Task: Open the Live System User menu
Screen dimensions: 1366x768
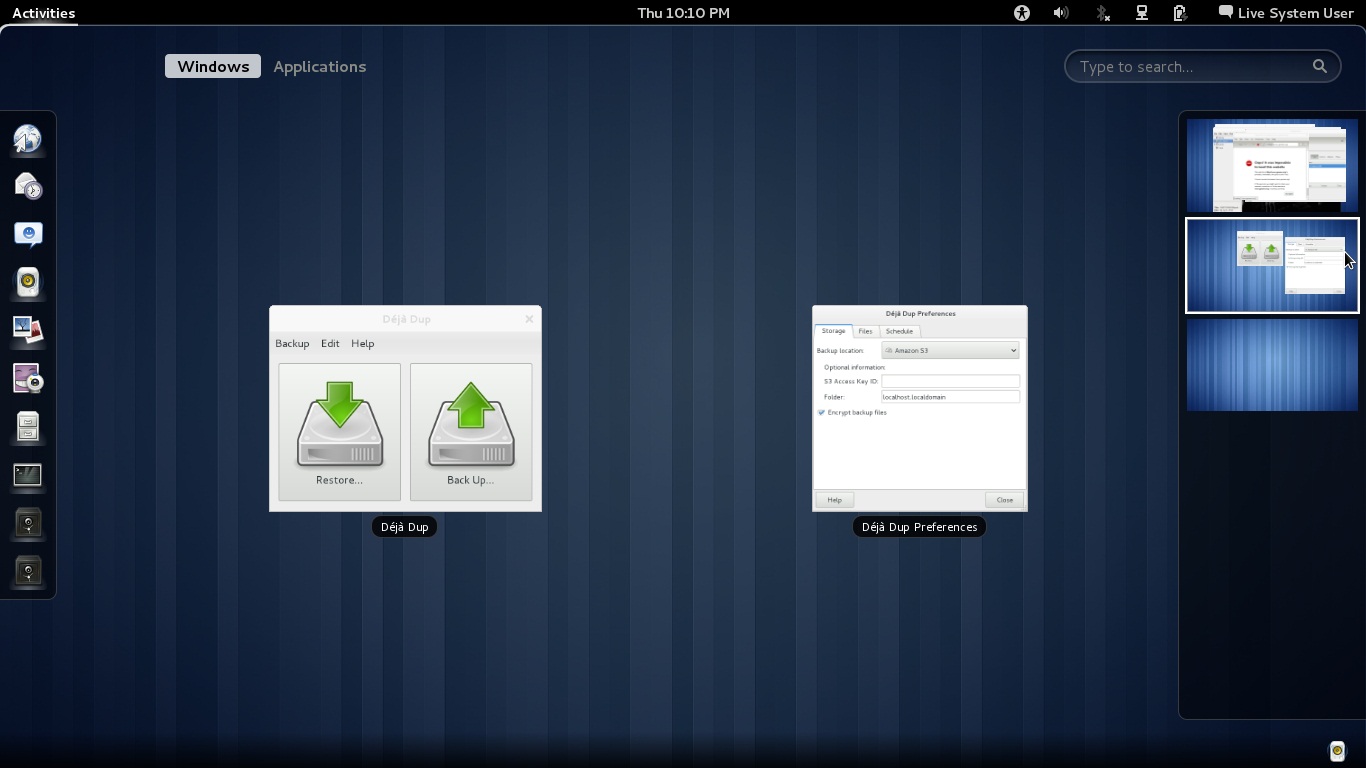Action: [x=1286, y=13]
